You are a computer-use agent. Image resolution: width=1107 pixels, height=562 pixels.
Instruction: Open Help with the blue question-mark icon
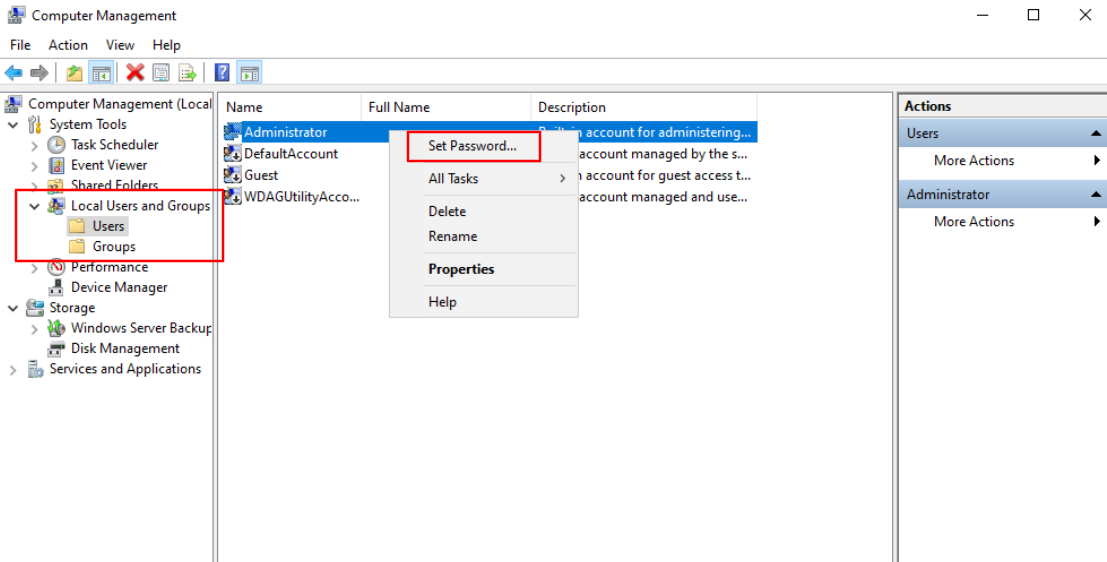[222, 73]
